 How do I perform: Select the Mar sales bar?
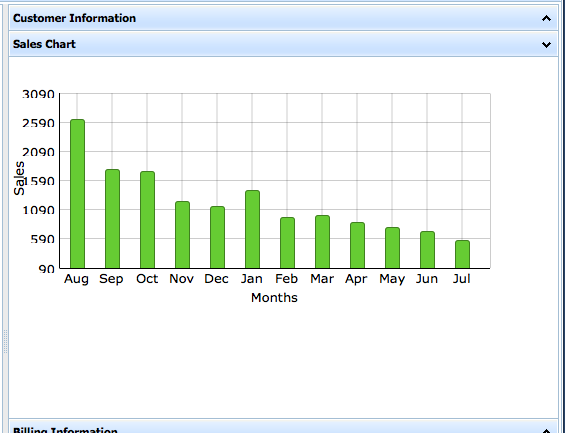[x=322, y=242]
